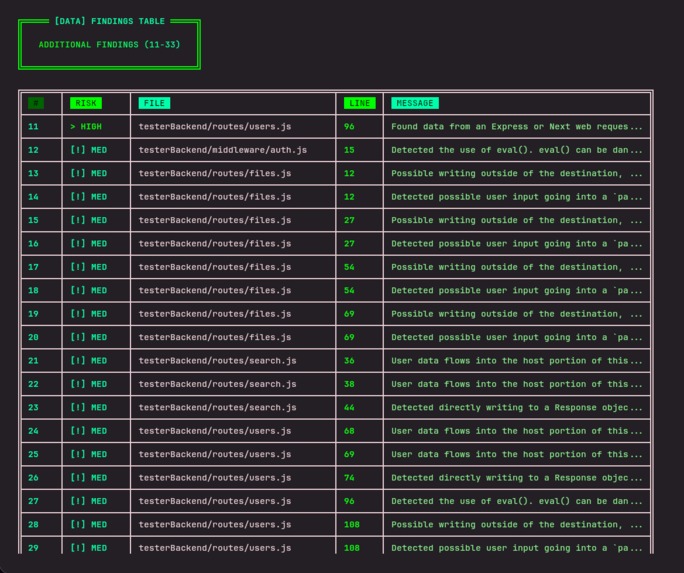Click row number 13
Screen dimensions: 684x573
click(x=33, y=173)
